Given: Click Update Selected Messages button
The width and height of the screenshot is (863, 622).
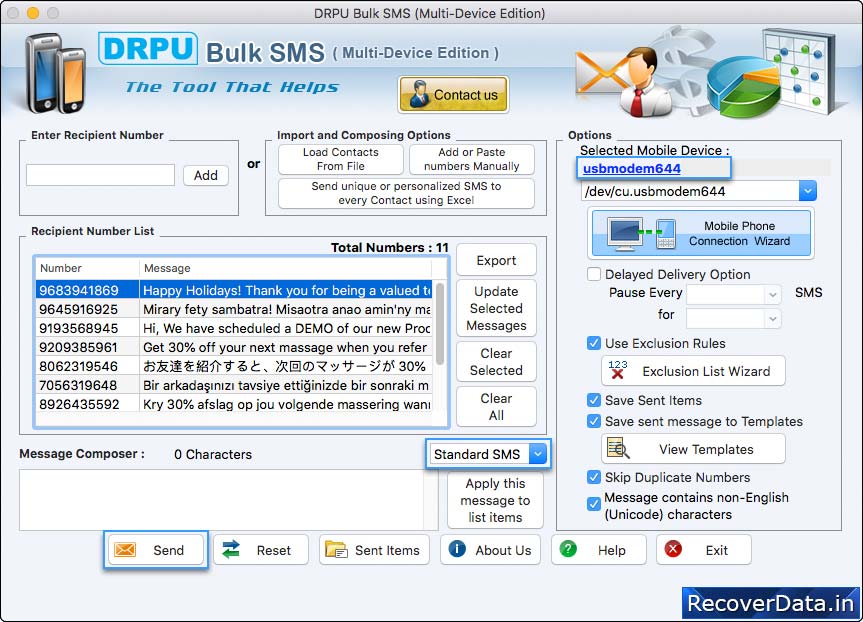Looking at the screenshot, I should (496, 308).
